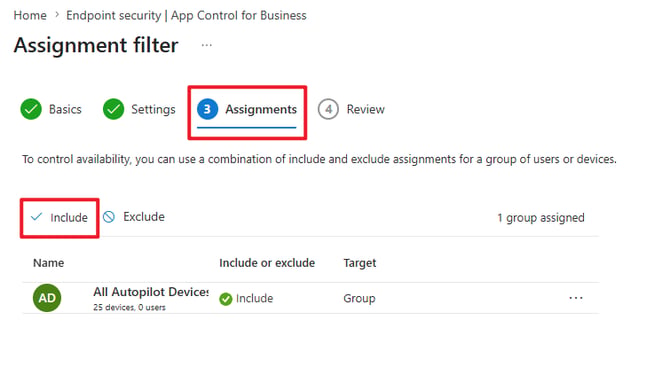Click the AD group avatar icon

47,298
